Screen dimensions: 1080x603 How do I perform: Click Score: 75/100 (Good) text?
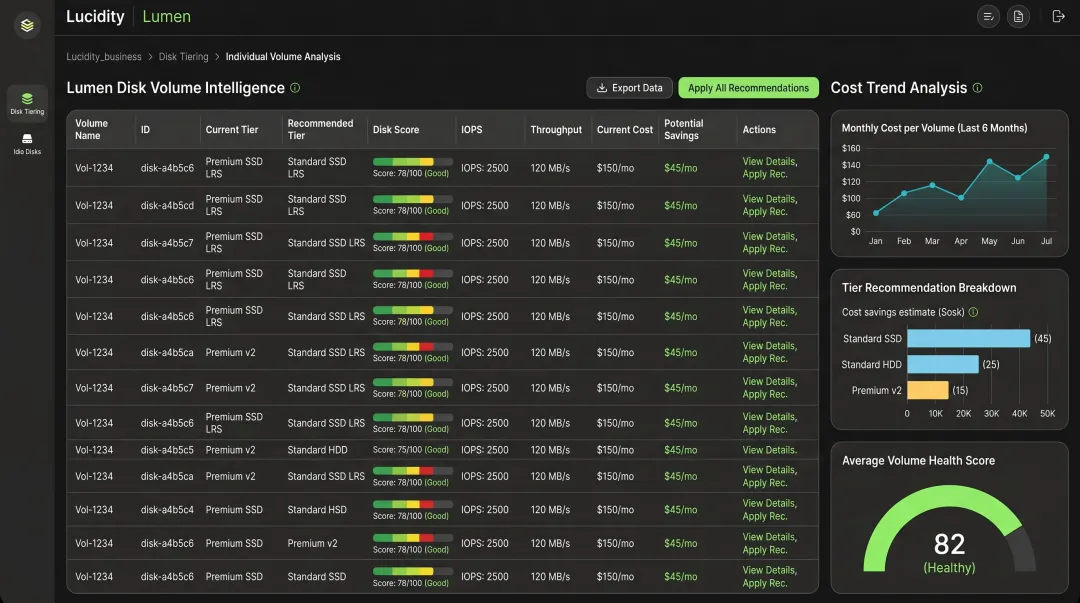pos(411,450)
